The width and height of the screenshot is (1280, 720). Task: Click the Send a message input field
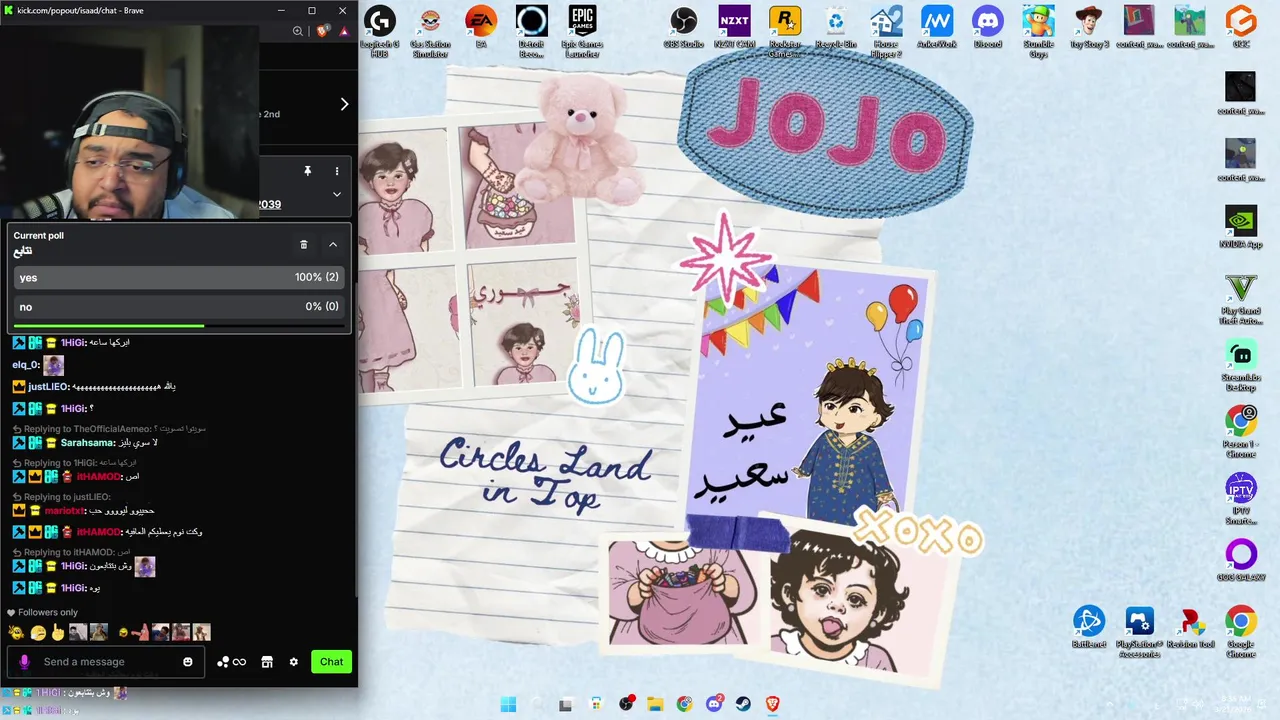click(106, 662)
